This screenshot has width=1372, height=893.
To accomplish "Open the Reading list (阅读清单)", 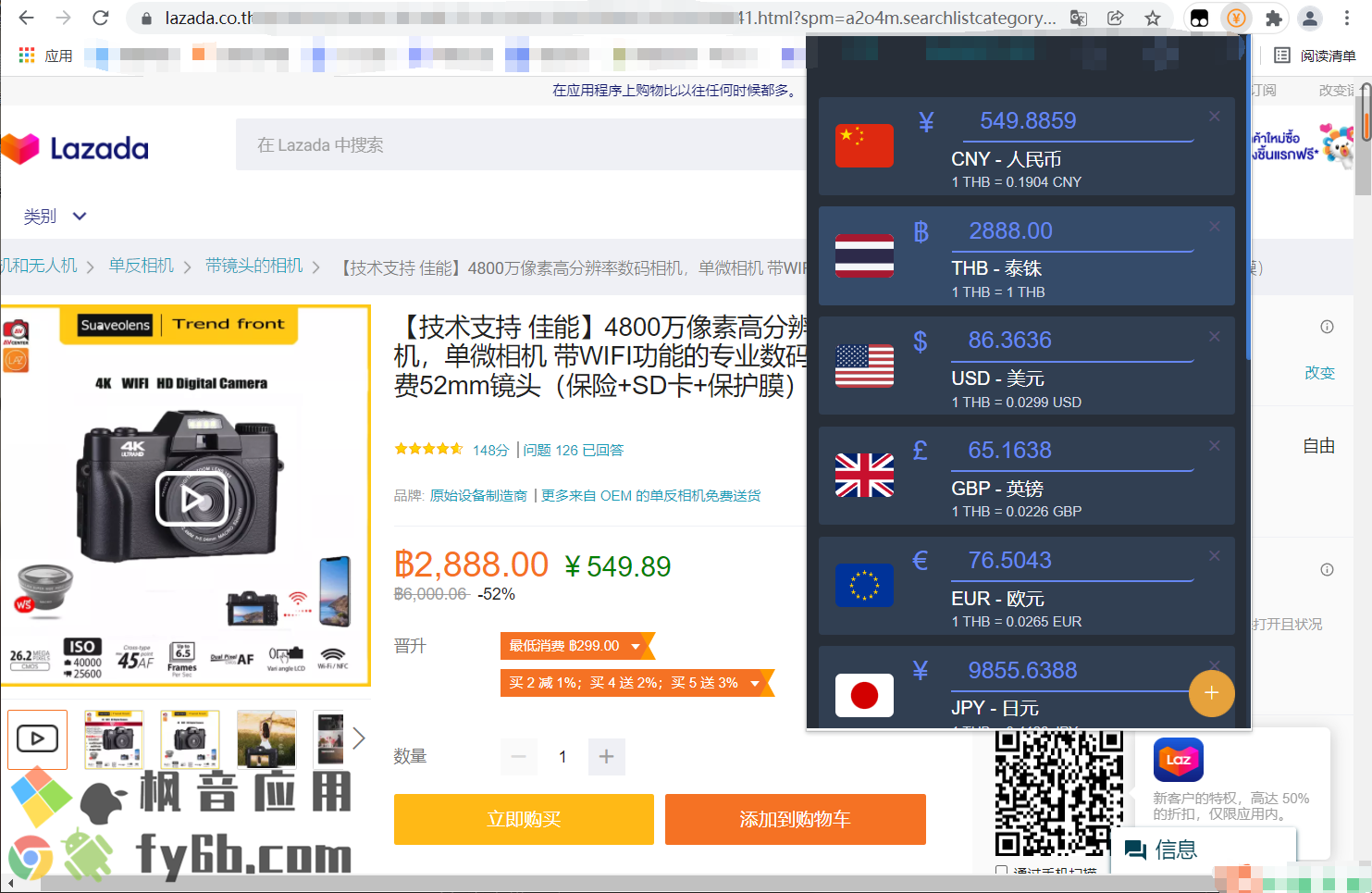I will [1315, 56].
